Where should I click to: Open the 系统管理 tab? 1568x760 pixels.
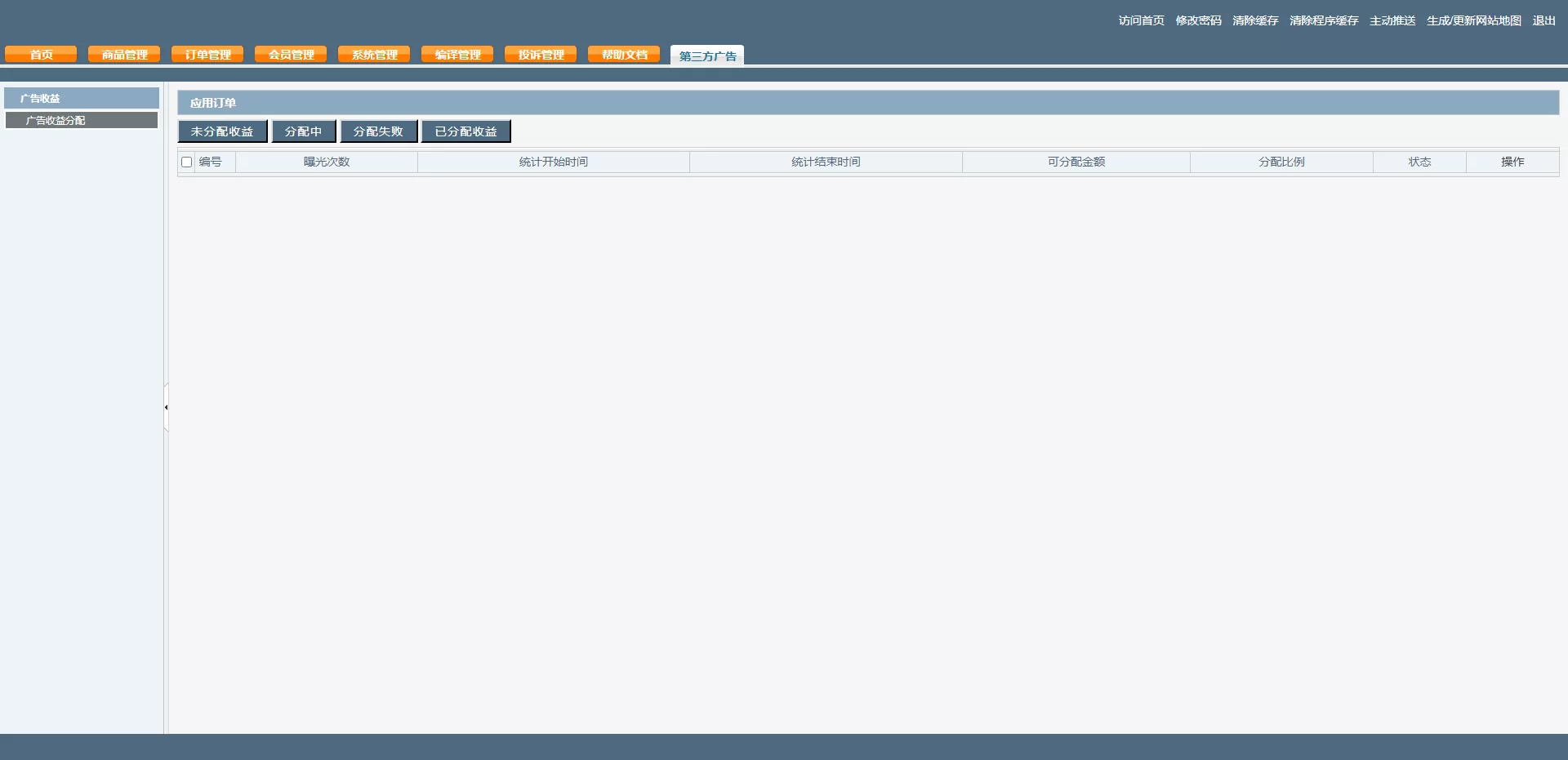(374, 55)
